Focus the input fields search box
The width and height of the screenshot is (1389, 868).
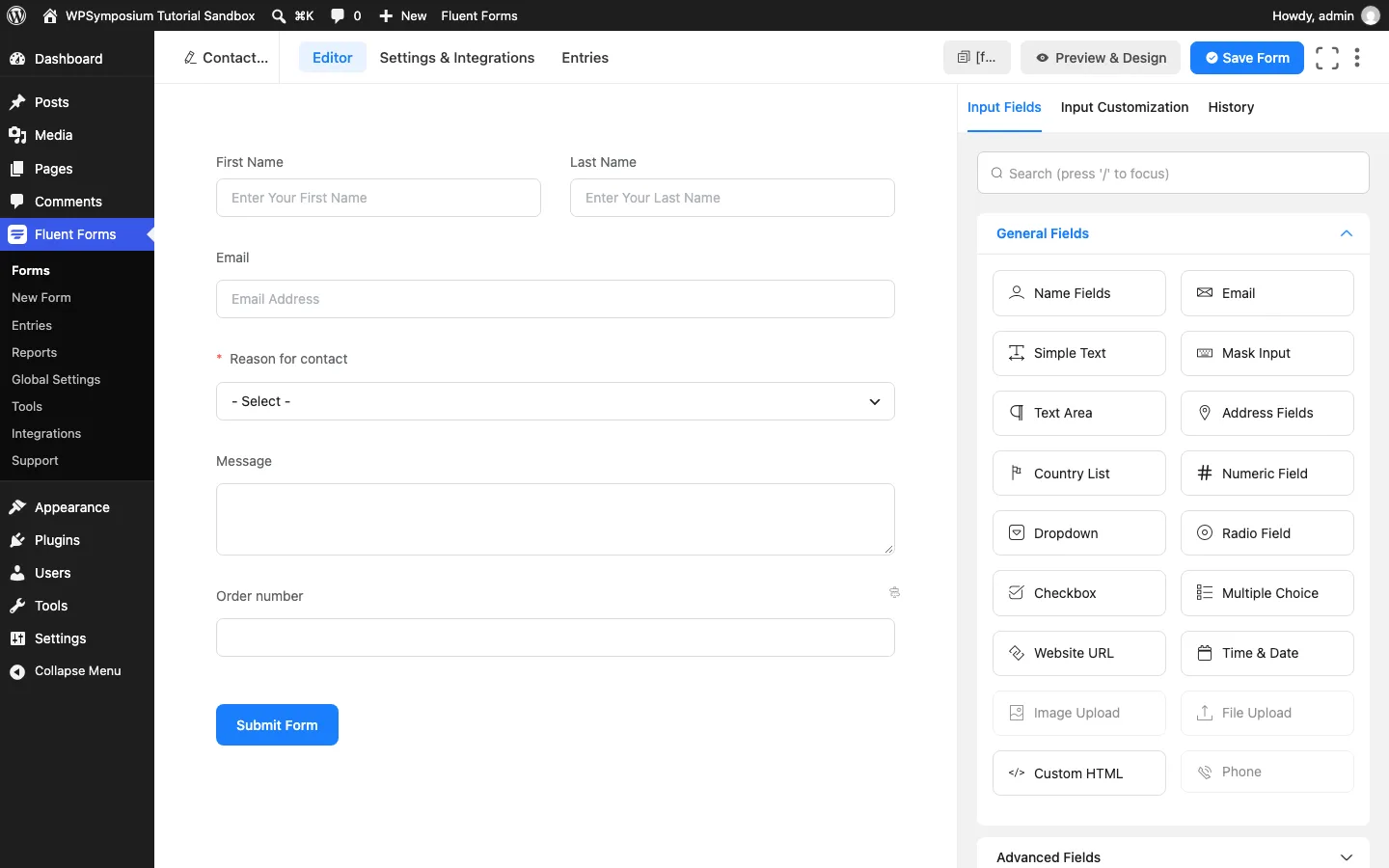[x=1172, y=173]
